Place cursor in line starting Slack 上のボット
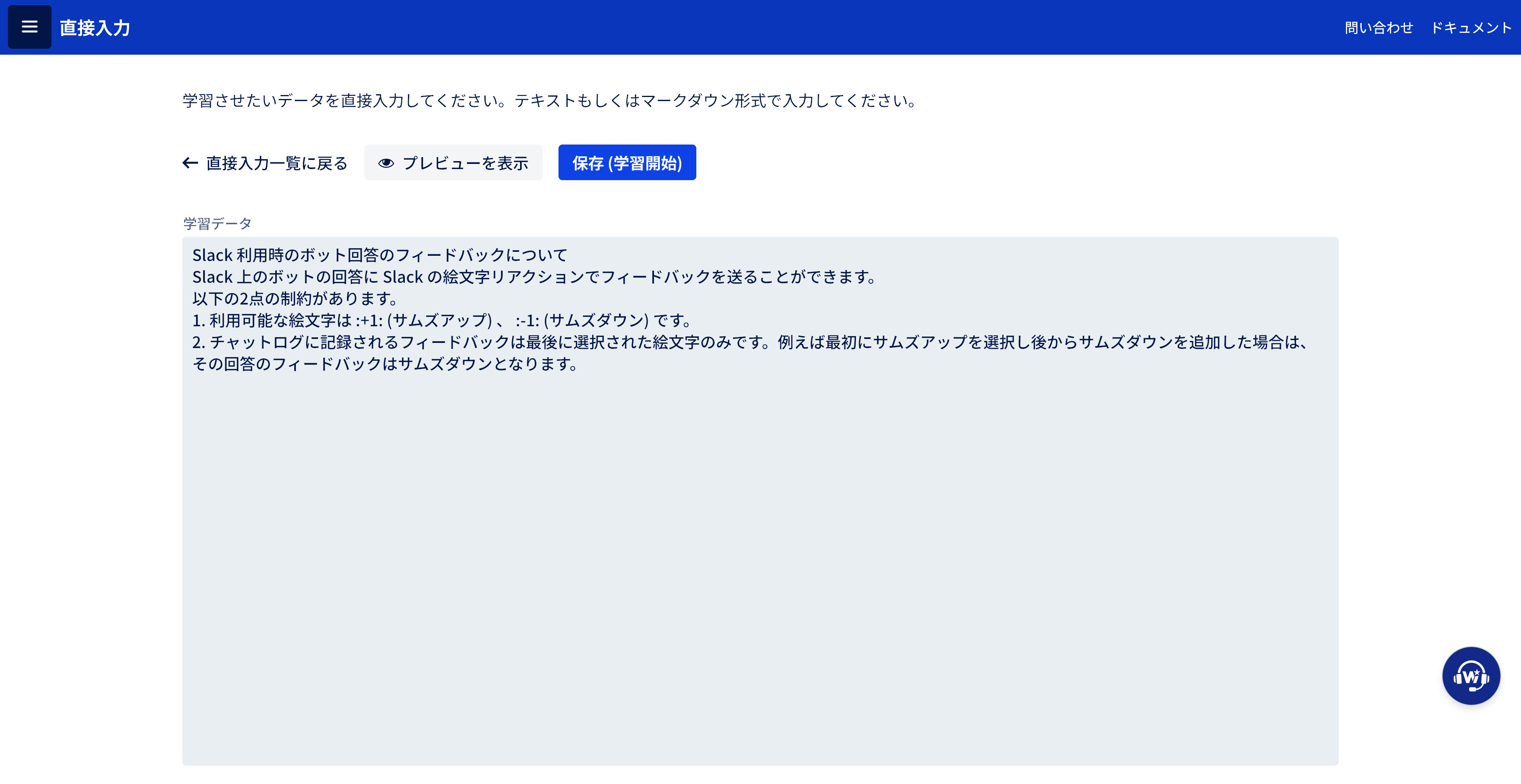The height and width of the screenshot is (784, 1521). [x=534, y=277]
